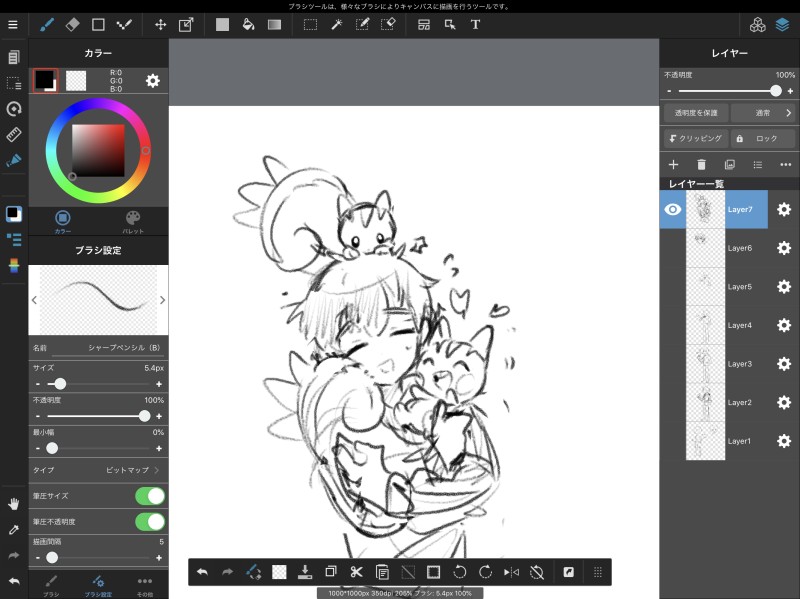The width and height of the screenshot is (800, 599).
Task: Add a new layer with plus icon
Action: click(x=673, y=164)
